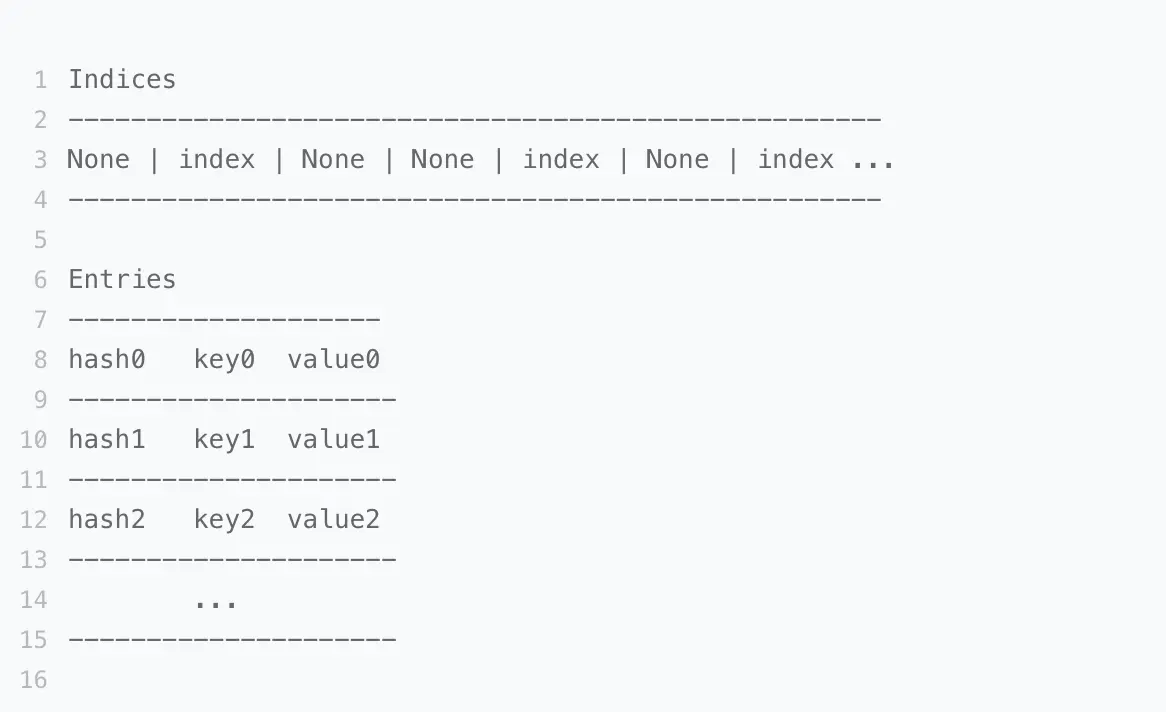Click the dashed separator on line 15

[x=232, y=640]
